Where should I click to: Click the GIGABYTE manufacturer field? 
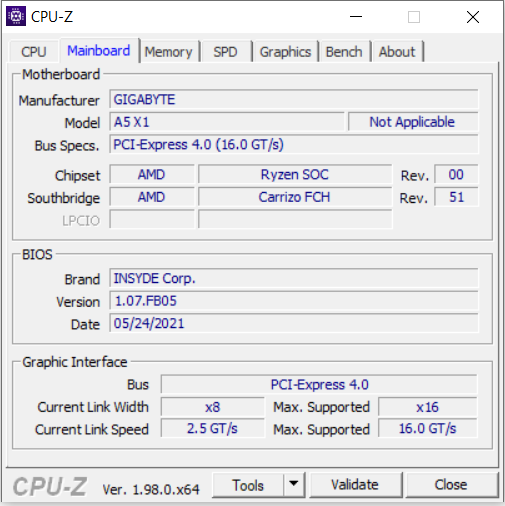(x=294, y=99)
